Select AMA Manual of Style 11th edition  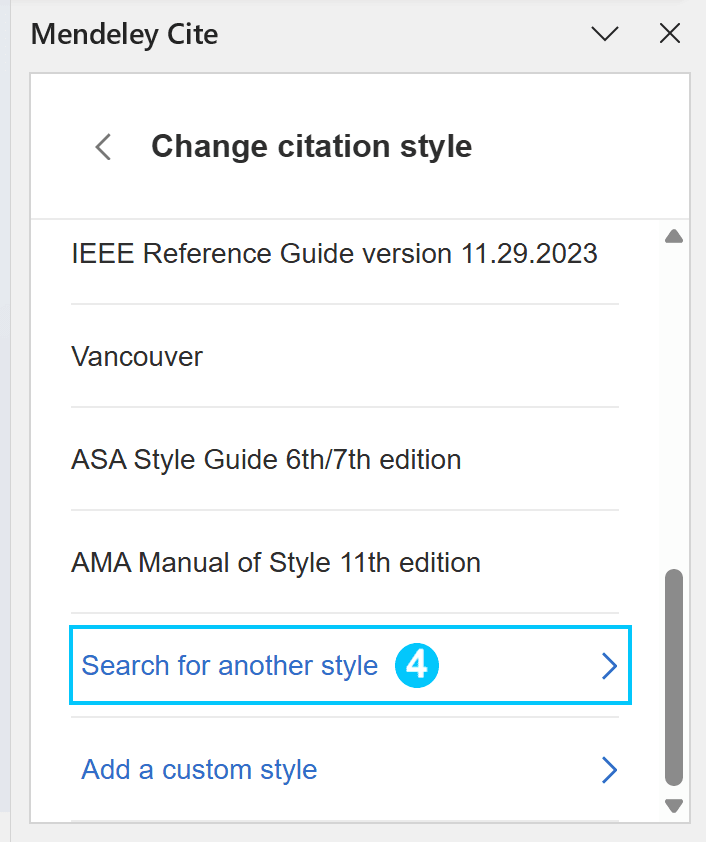[x=275, y=563]
